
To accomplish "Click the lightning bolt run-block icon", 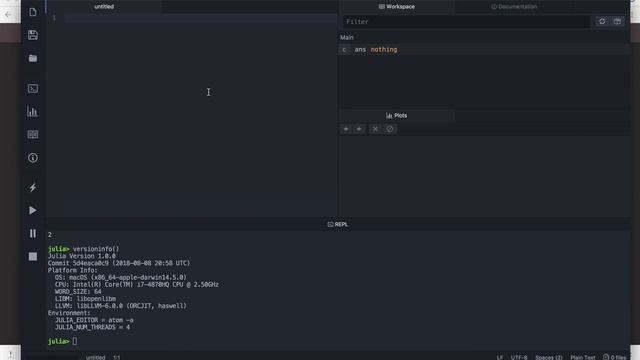I will click(x=33, y=187).
